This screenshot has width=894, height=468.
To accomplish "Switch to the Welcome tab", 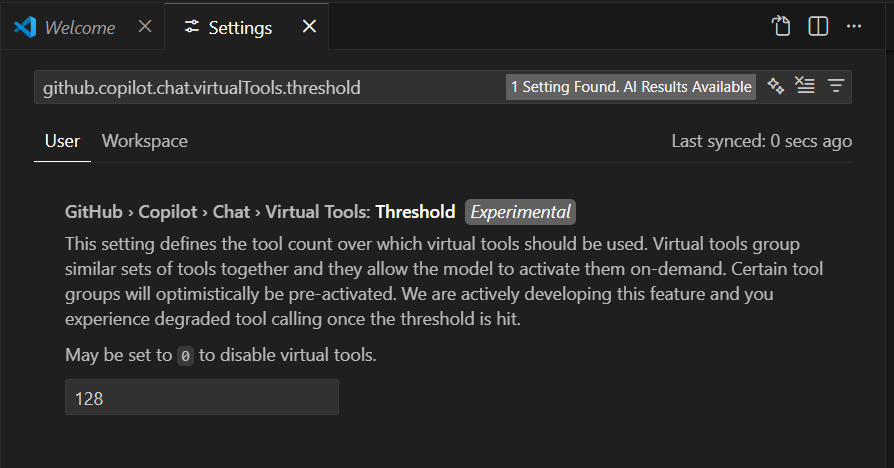I will pyautogui.click(x=80, y=27).
